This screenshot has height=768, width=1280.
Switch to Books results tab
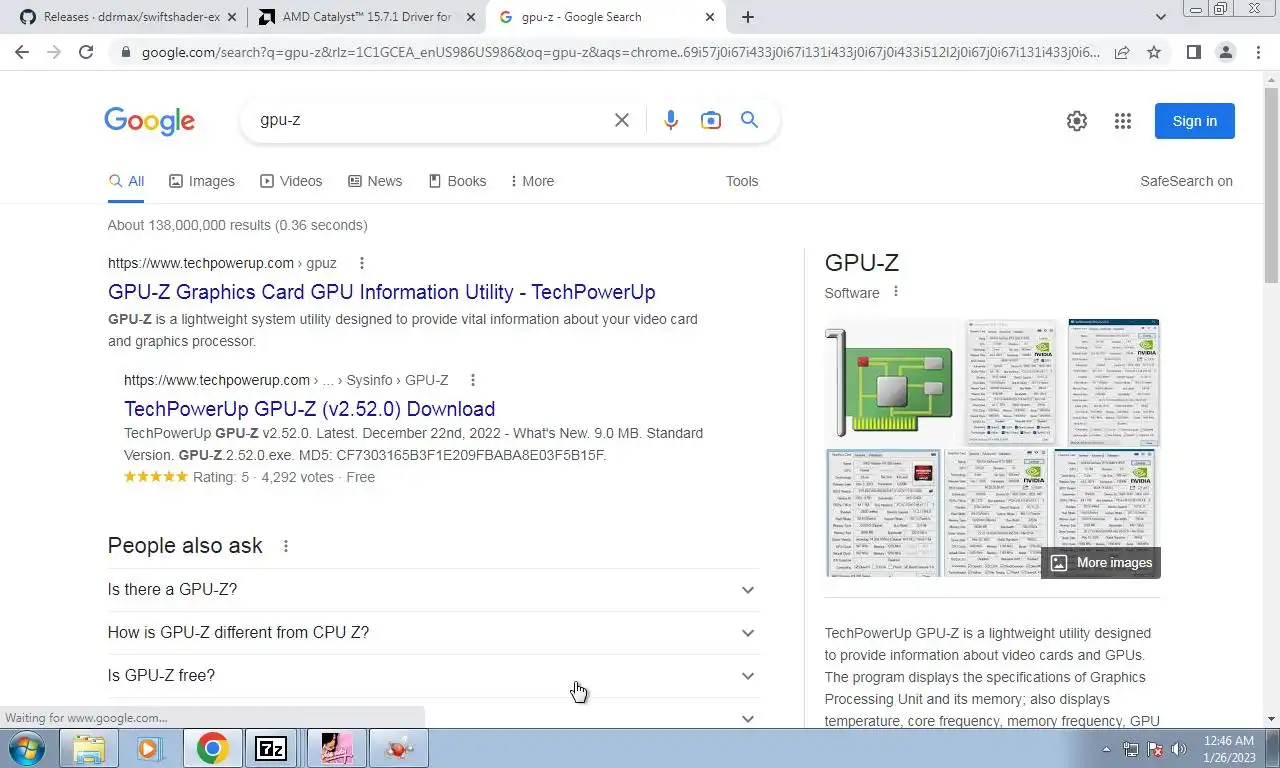[x=457, y=181]
